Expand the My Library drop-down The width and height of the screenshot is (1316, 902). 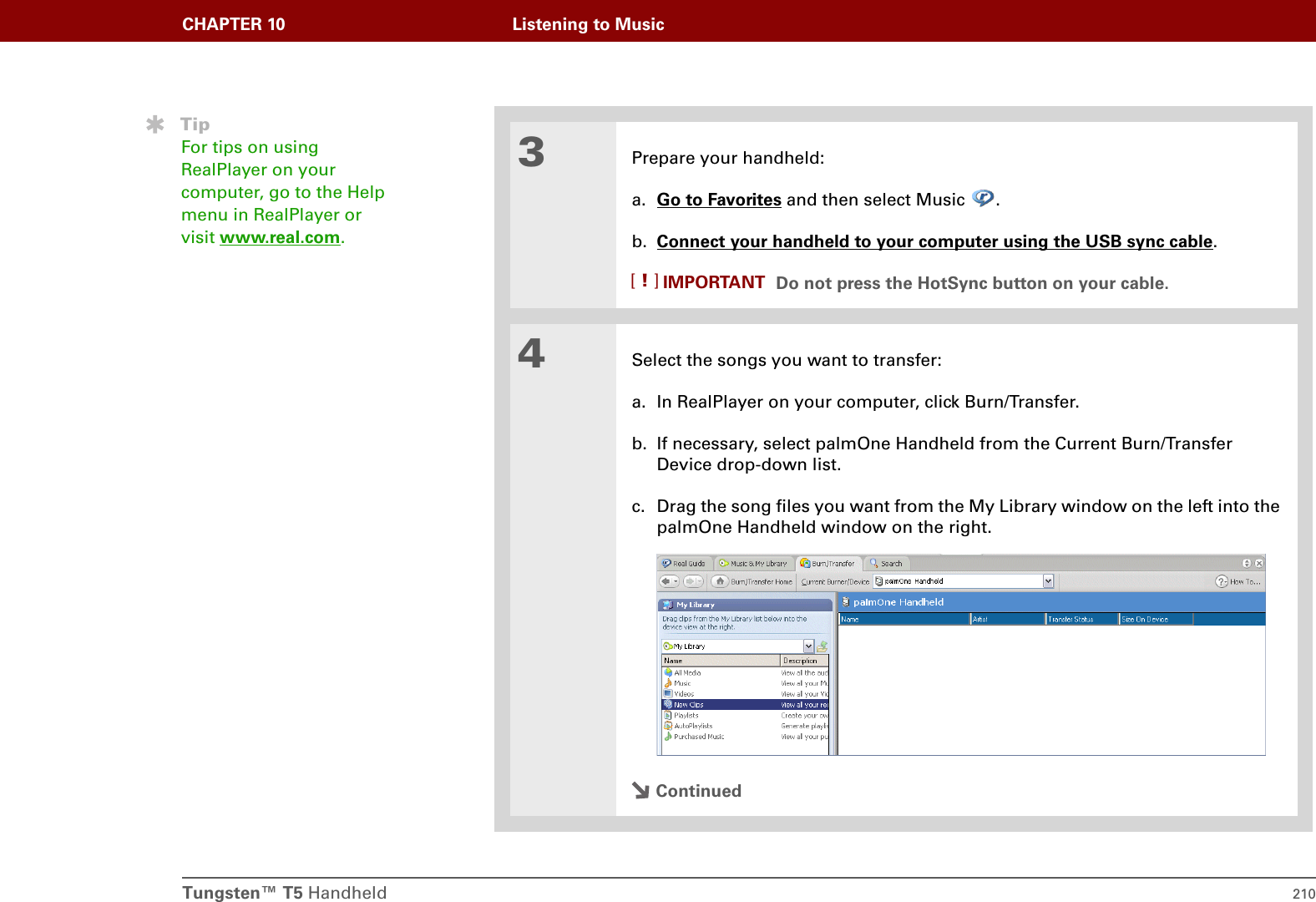pos(808,646)
